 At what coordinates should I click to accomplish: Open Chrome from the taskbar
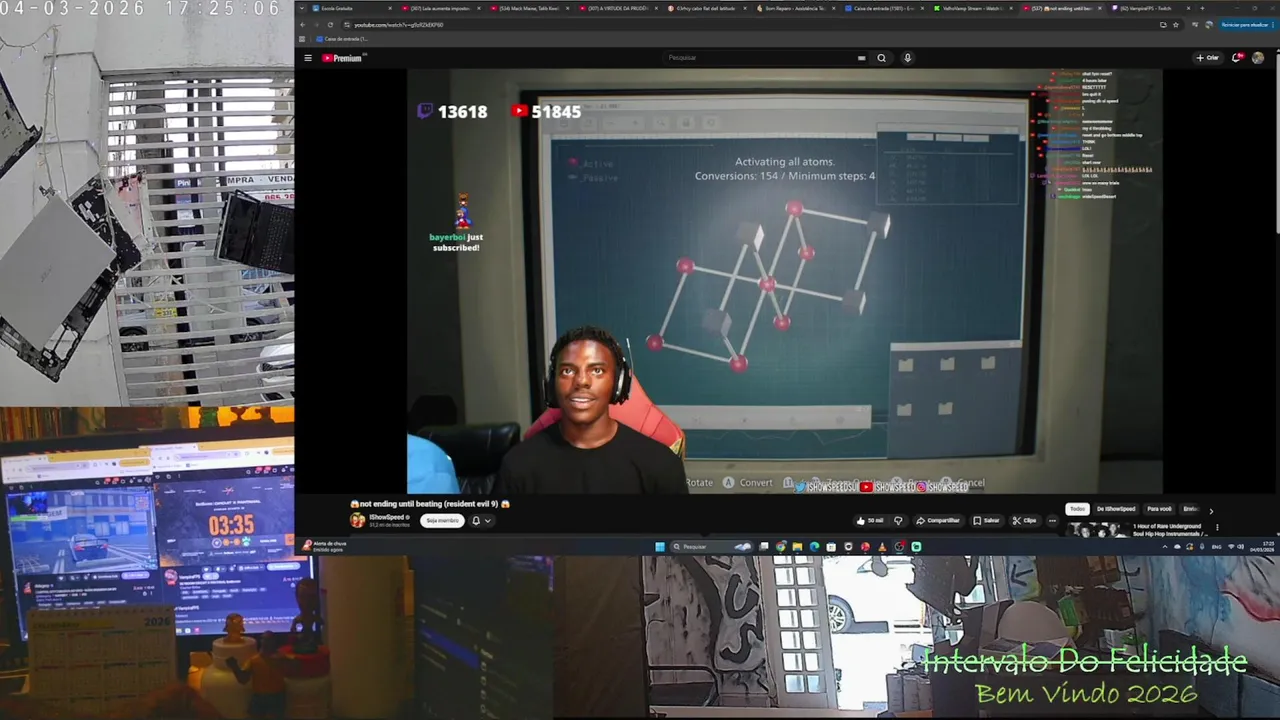click(x=781, y=547)
